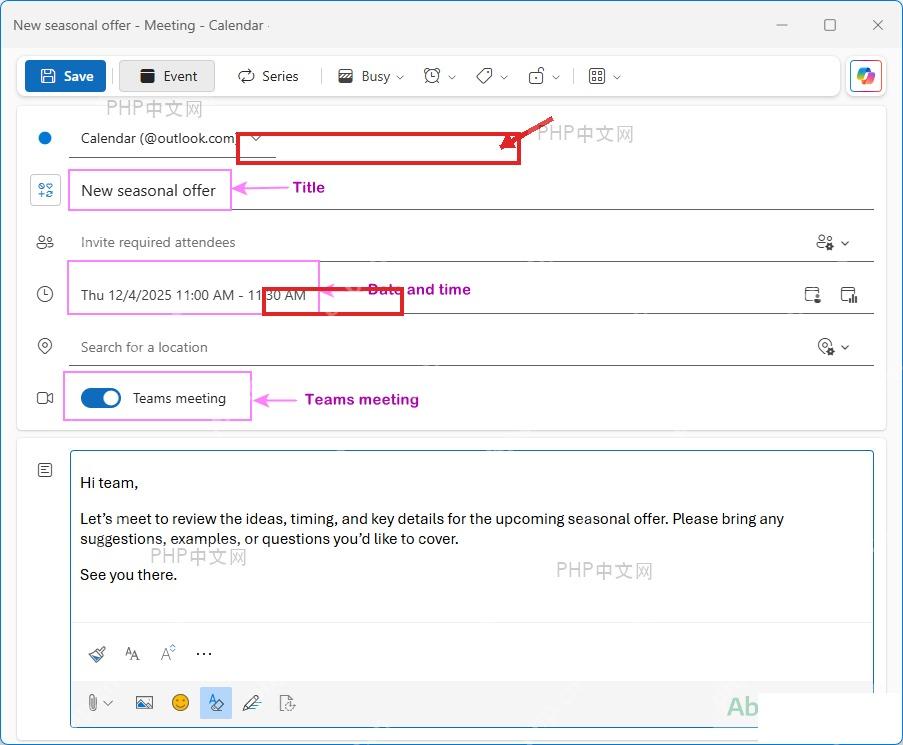Click the attach file paperclip icon

click(x=92, y=702)
